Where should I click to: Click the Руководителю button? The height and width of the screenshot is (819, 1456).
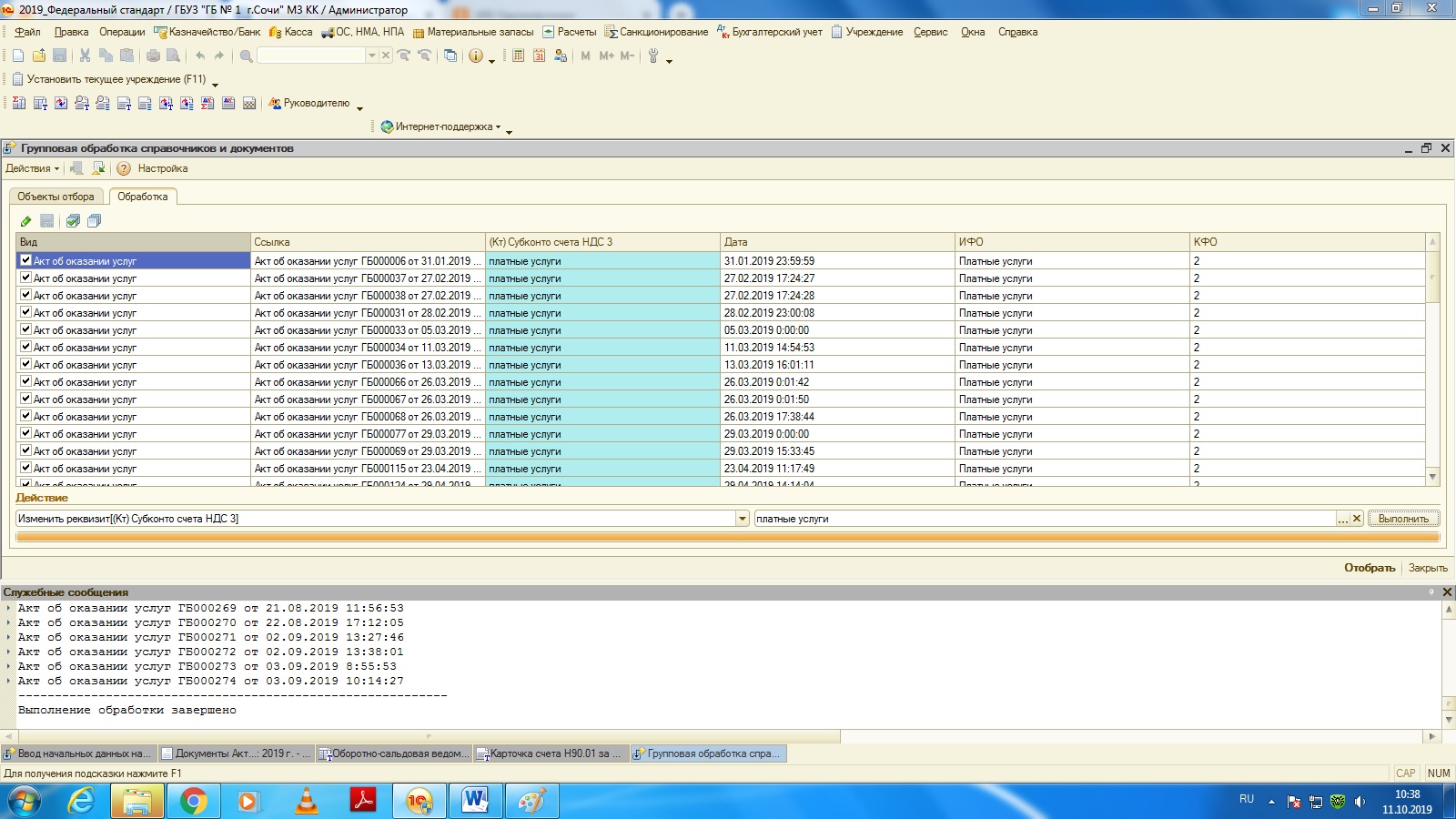coord(308,104)
